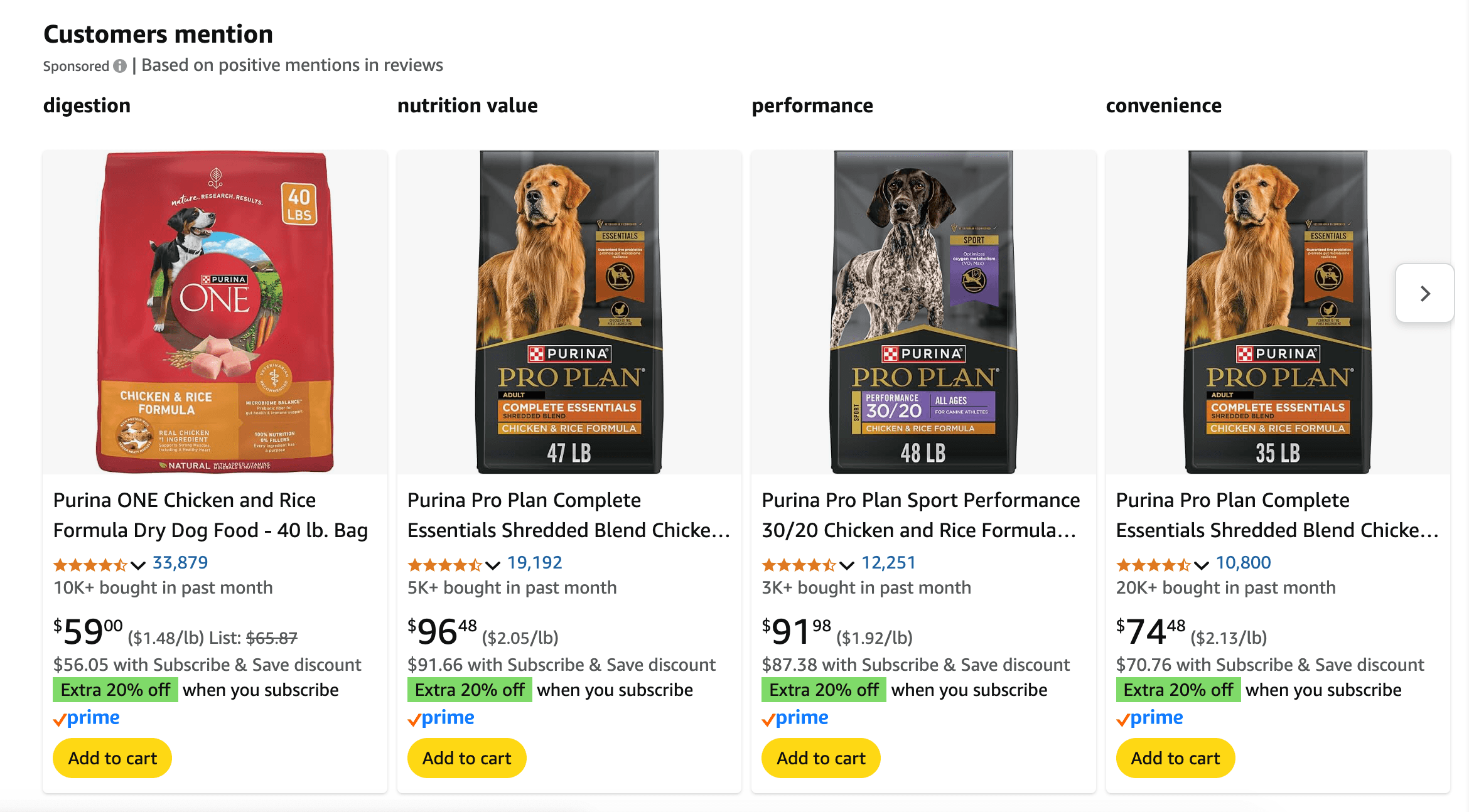Add 35 LB Pro Plan Essentials to cart

[x=1175, y=758]
